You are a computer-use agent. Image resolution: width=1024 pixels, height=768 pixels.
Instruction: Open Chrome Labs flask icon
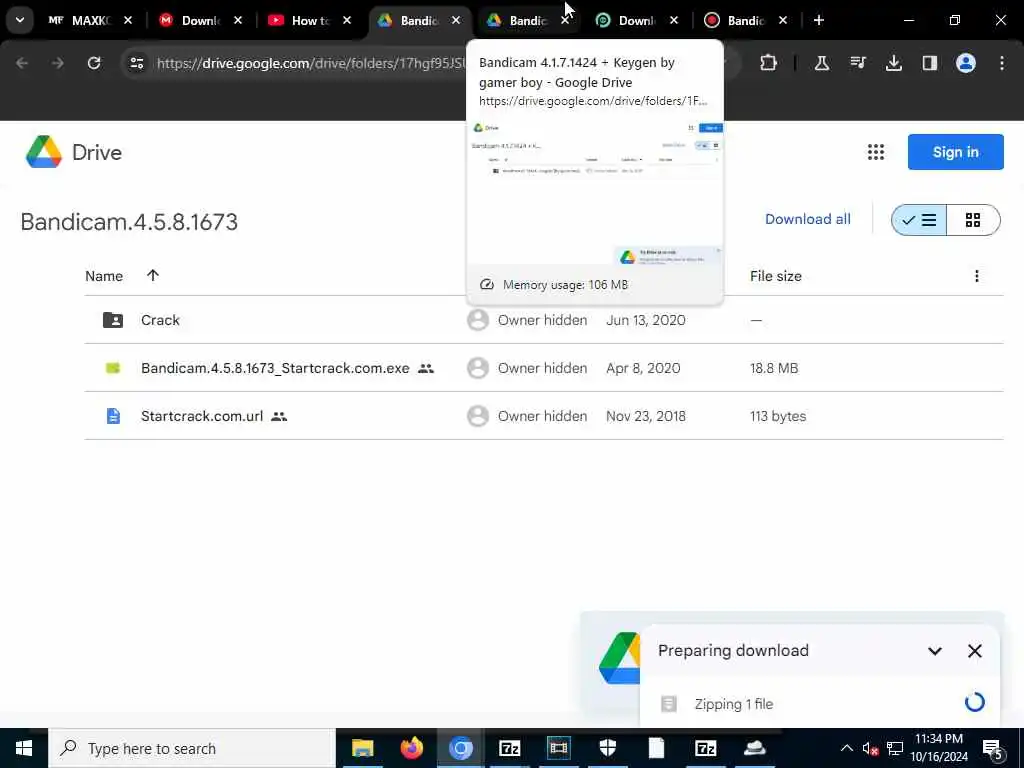[822, 63]
